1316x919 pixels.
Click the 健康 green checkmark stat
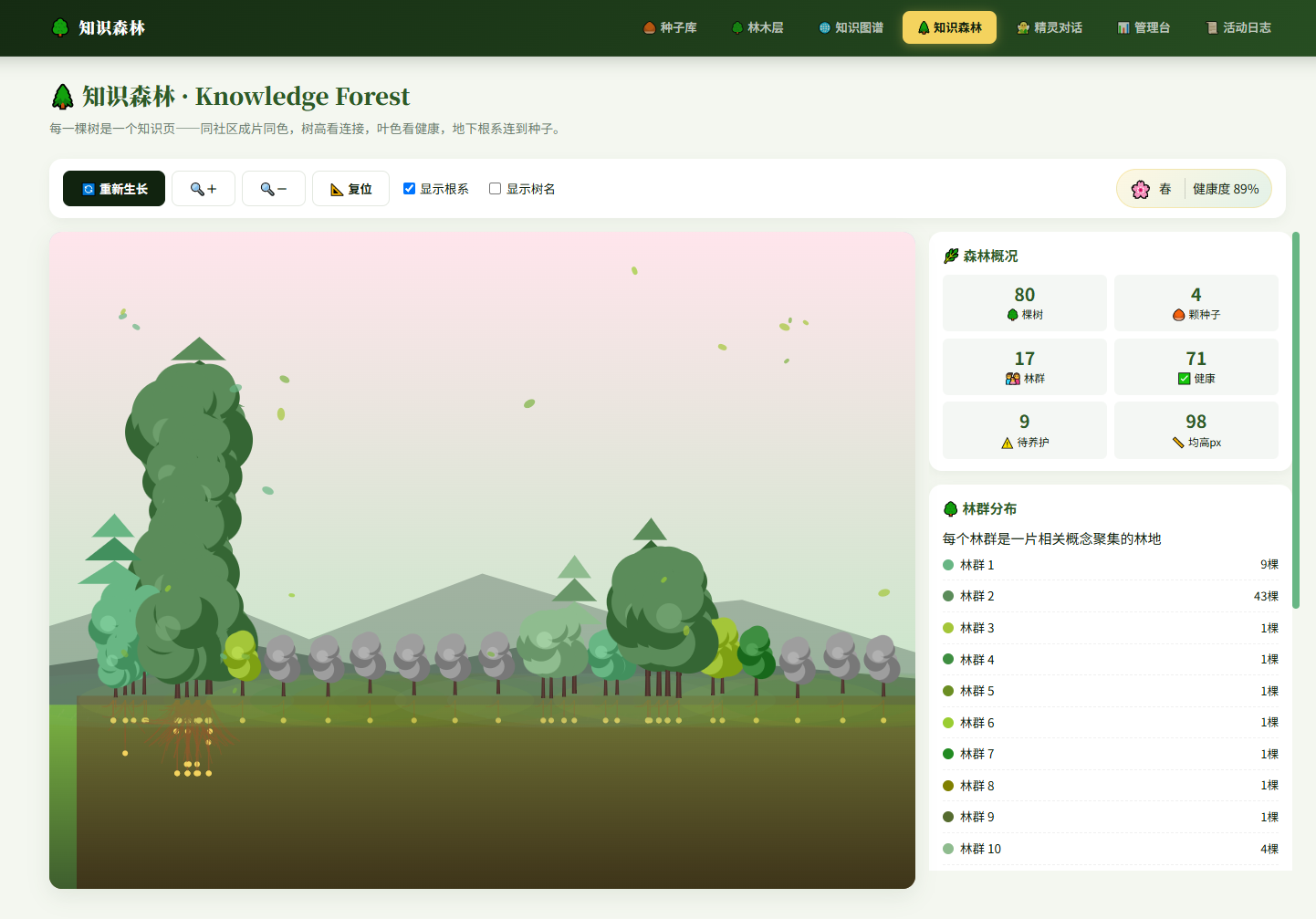click(1196, 367)
